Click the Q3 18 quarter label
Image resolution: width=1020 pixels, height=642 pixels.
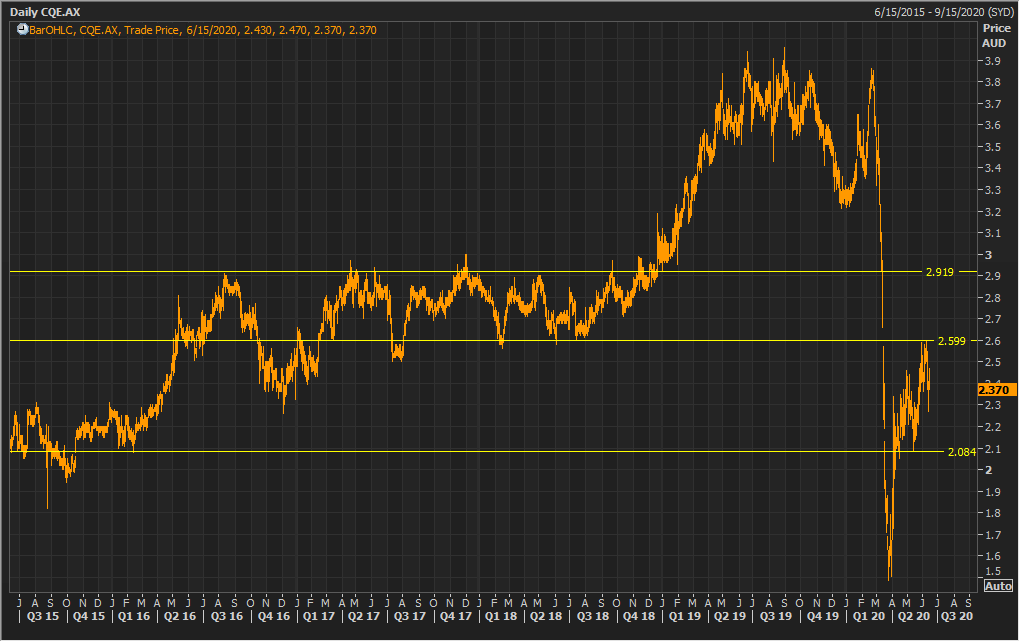593,616
